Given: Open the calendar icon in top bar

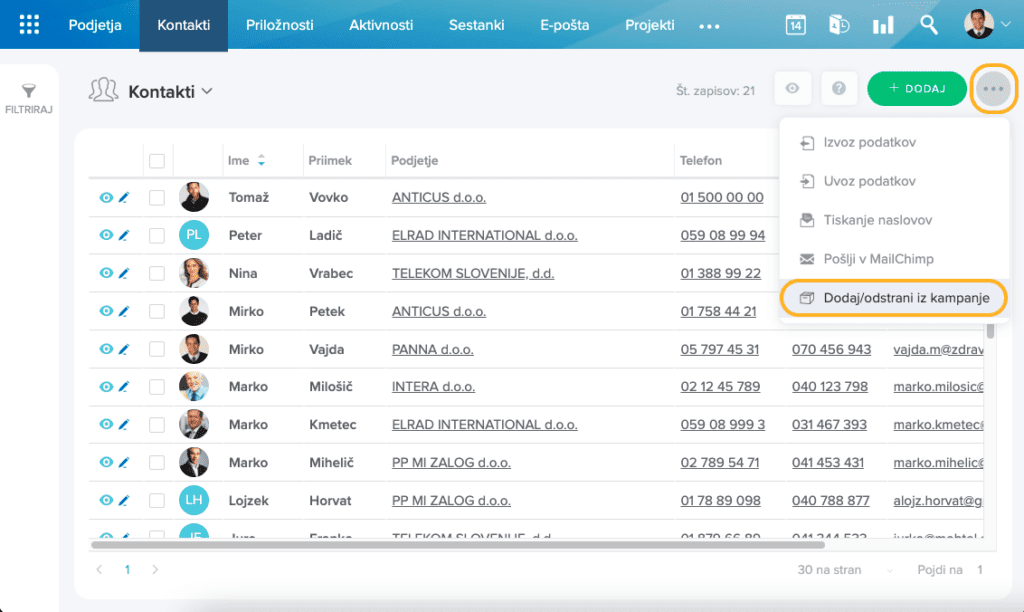Looking at the screenshot, I should click(795, 25).
